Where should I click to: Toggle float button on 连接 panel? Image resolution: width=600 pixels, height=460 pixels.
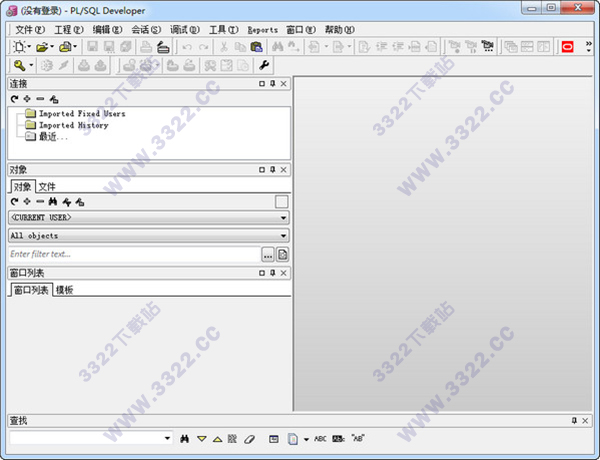262,83
